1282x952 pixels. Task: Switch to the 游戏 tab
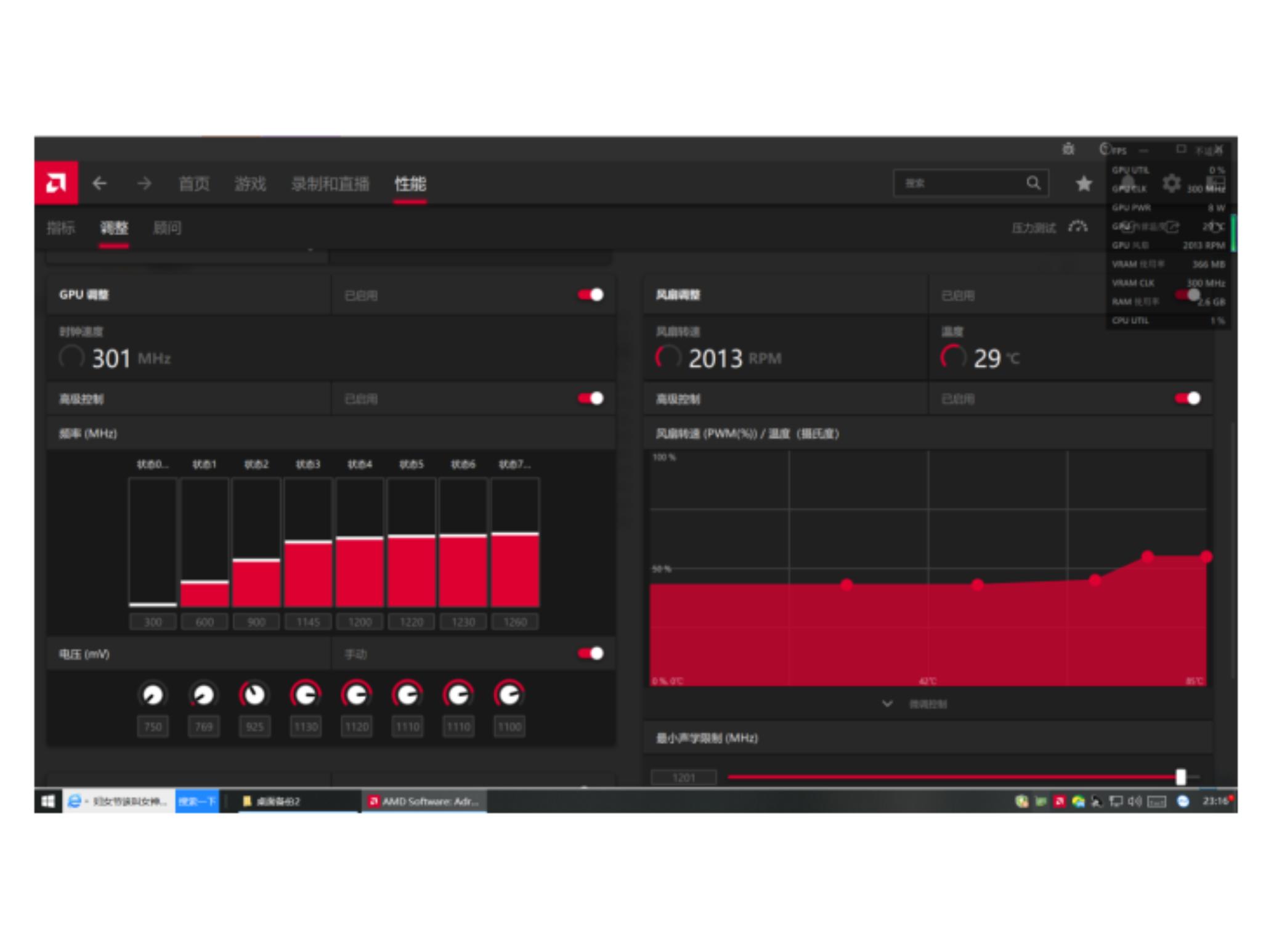250,184
